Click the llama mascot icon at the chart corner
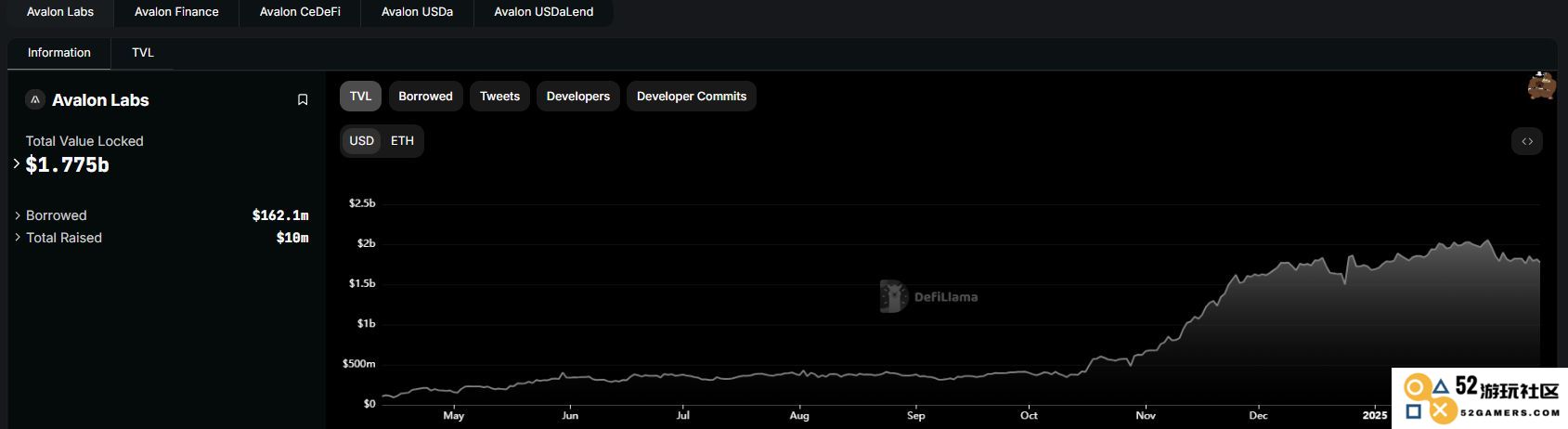This screenshot has height=429, width=1568. (1541, 85)
